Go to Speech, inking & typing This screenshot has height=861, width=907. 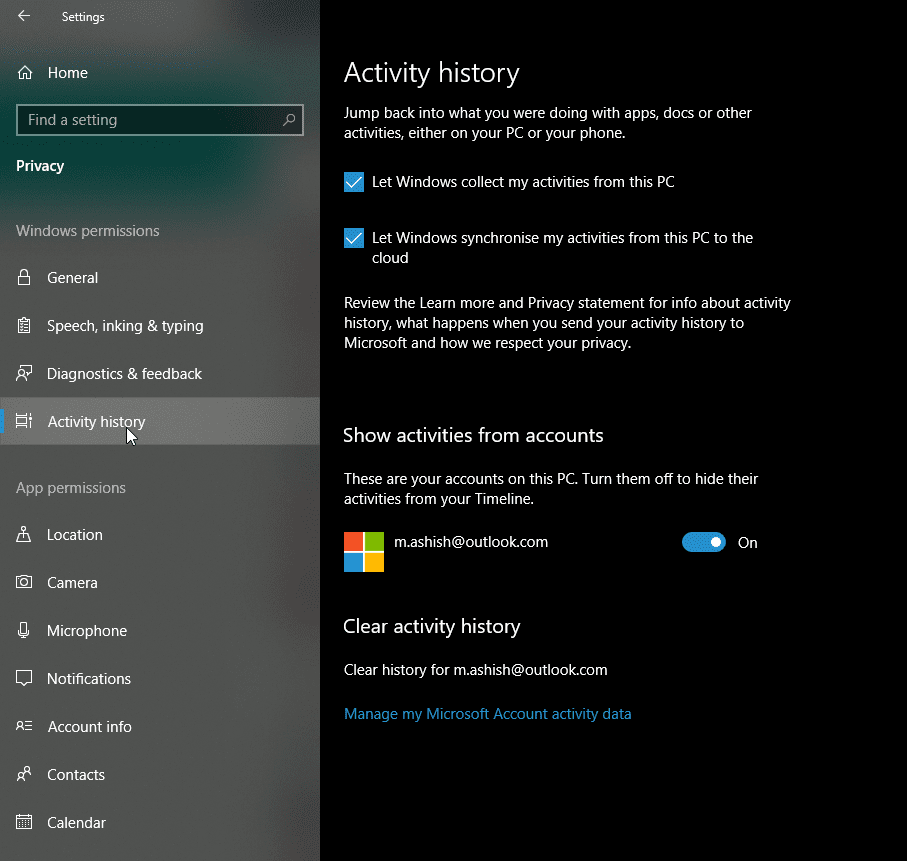click(x=160, y=325)
